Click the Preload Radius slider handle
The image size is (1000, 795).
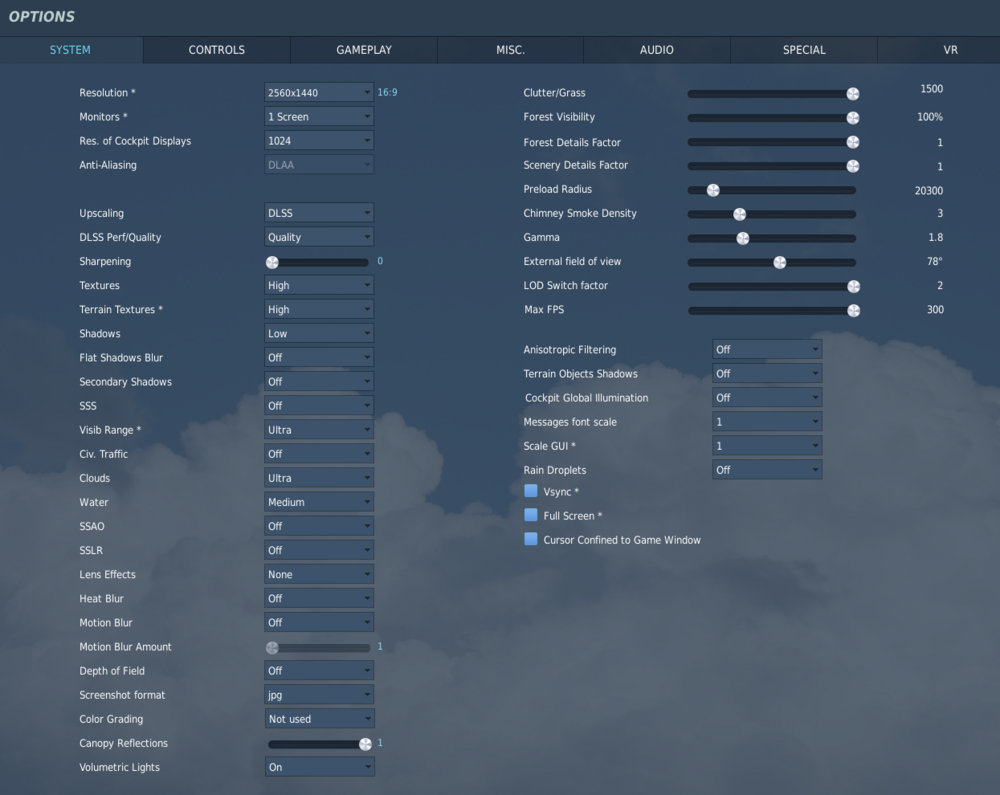pos(713,190)
